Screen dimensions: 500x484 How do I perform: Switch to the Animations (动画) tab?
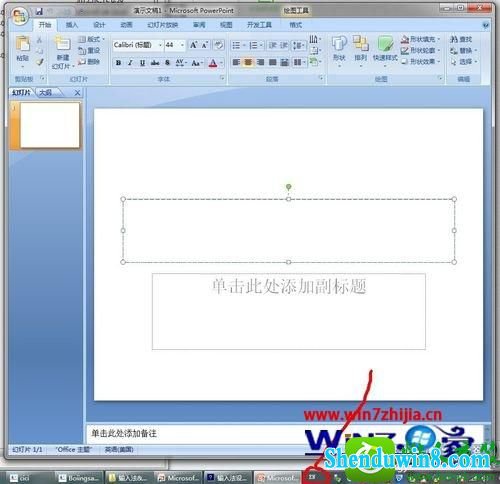pyautogui.click(x=126, y=25)
